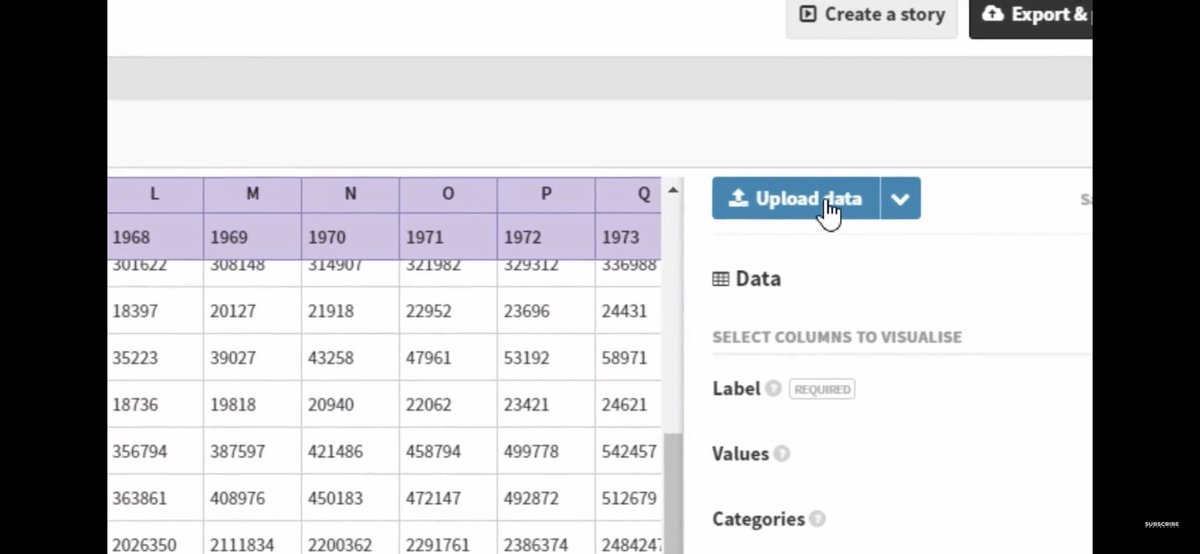The width and height of the screenshot is (1200, 554).
Task: Click the cell containing 22952
Action: pos(449,311)
